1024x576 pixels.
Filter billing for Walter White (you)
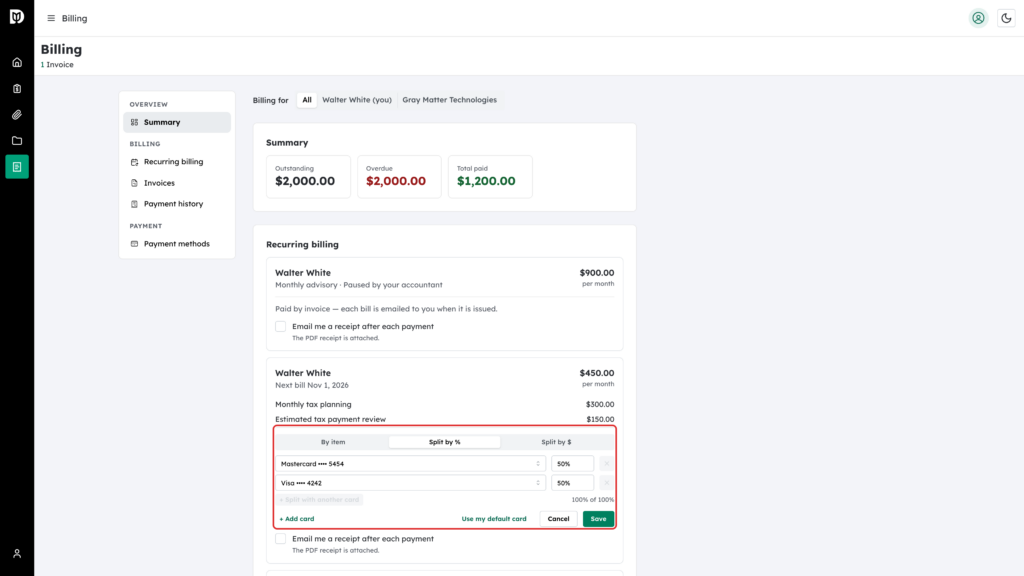[x=357, y=100]
